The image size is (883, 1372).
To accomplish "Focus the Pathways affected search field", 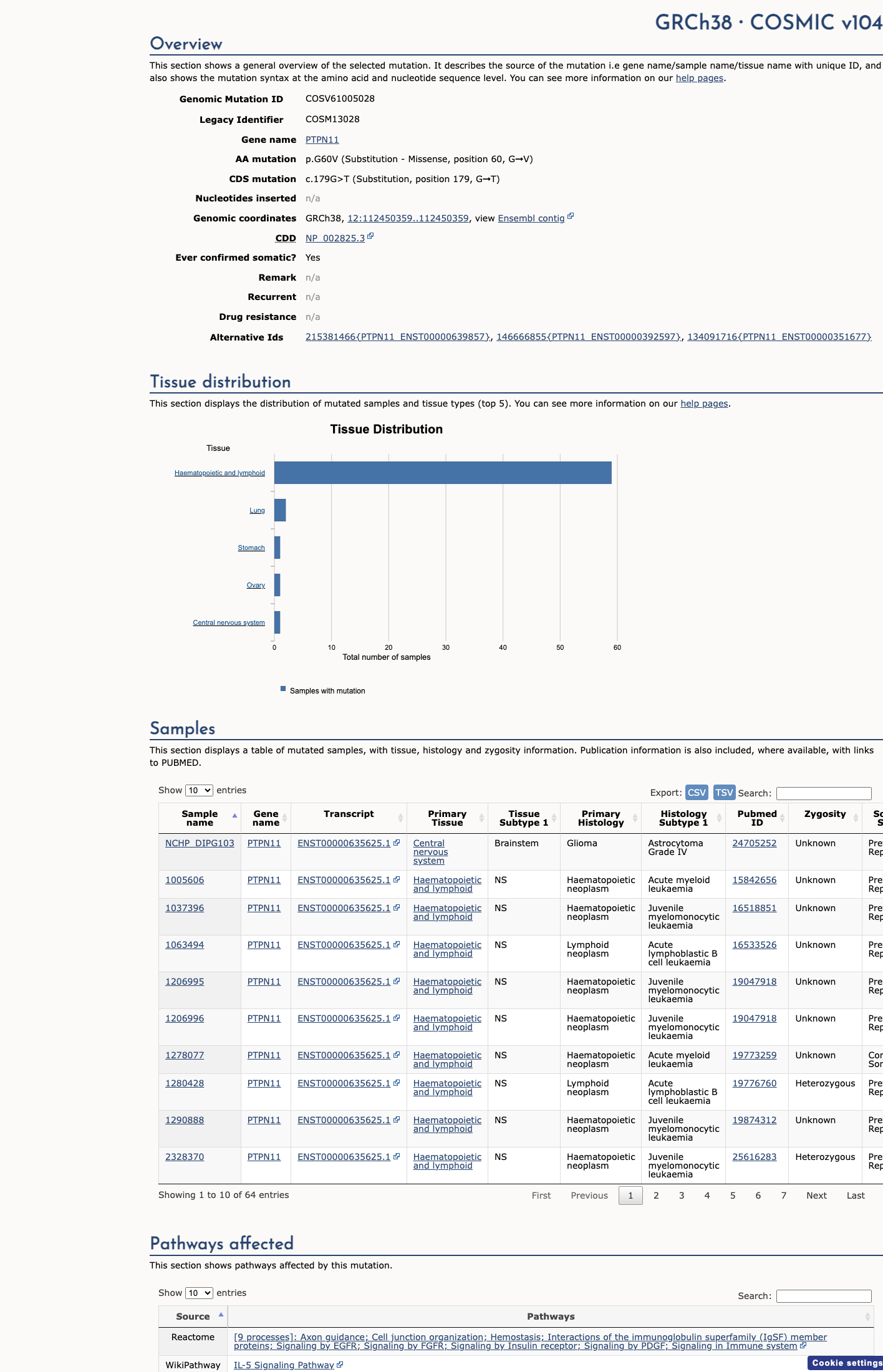I will pyautogui.click(x=824, y=1296).
